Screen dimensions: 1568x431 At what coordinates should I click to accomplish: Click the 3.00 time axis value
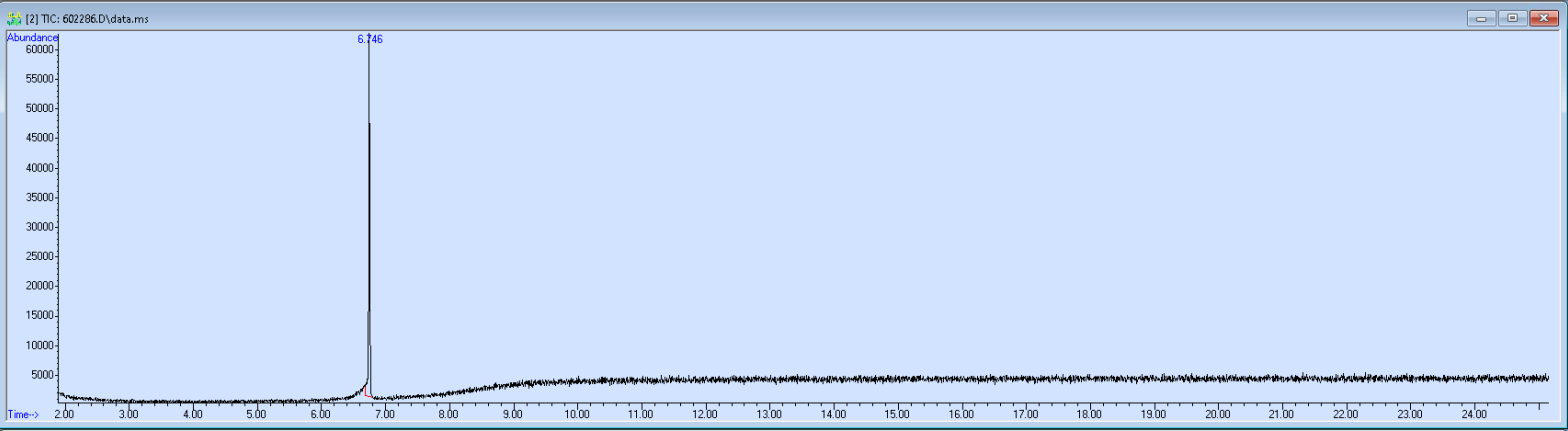[128, 413]
